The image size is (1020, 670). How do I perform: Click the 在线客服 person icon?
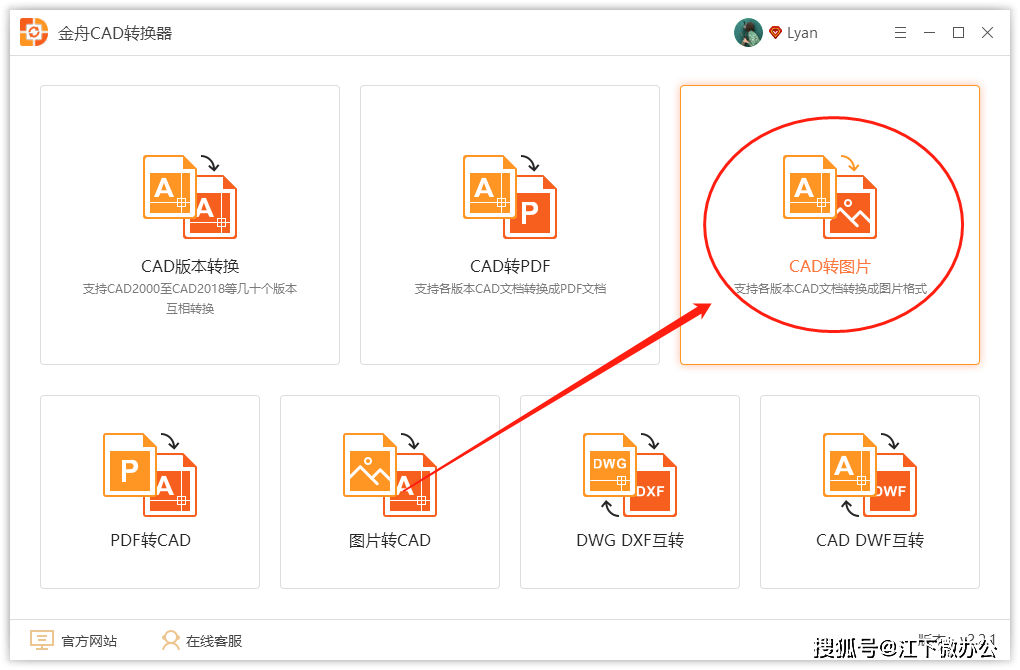pos(170,640)
